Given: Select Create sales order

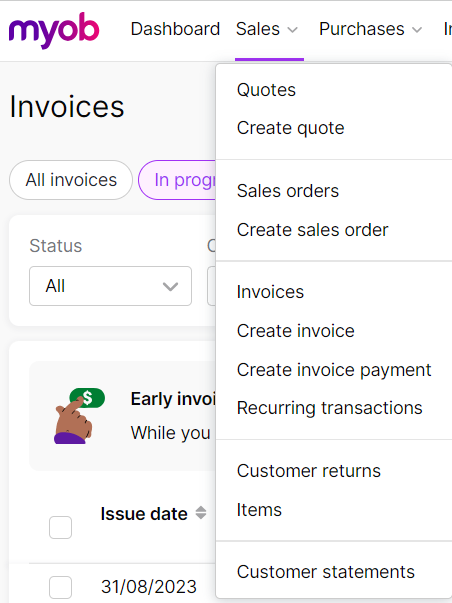Looking at the screenshot, I should [312, 230].
